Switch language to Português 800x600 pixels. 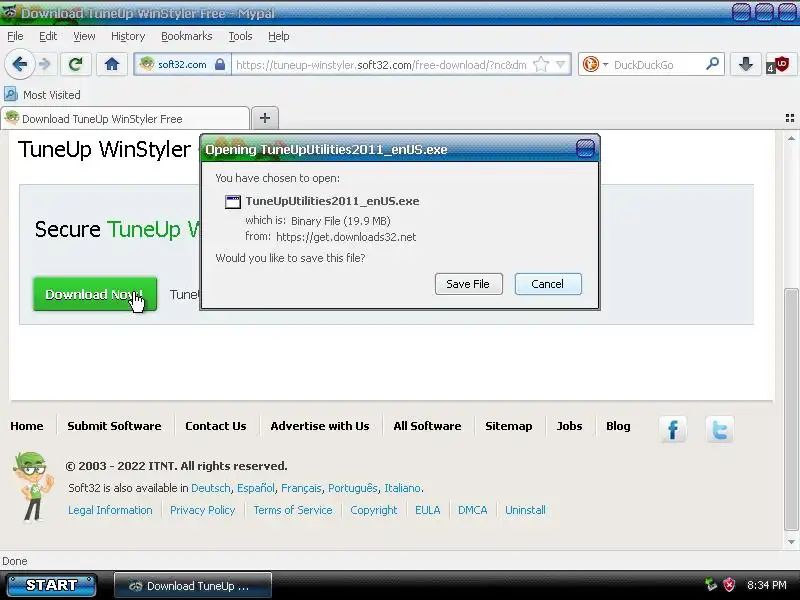pos(353,488)
